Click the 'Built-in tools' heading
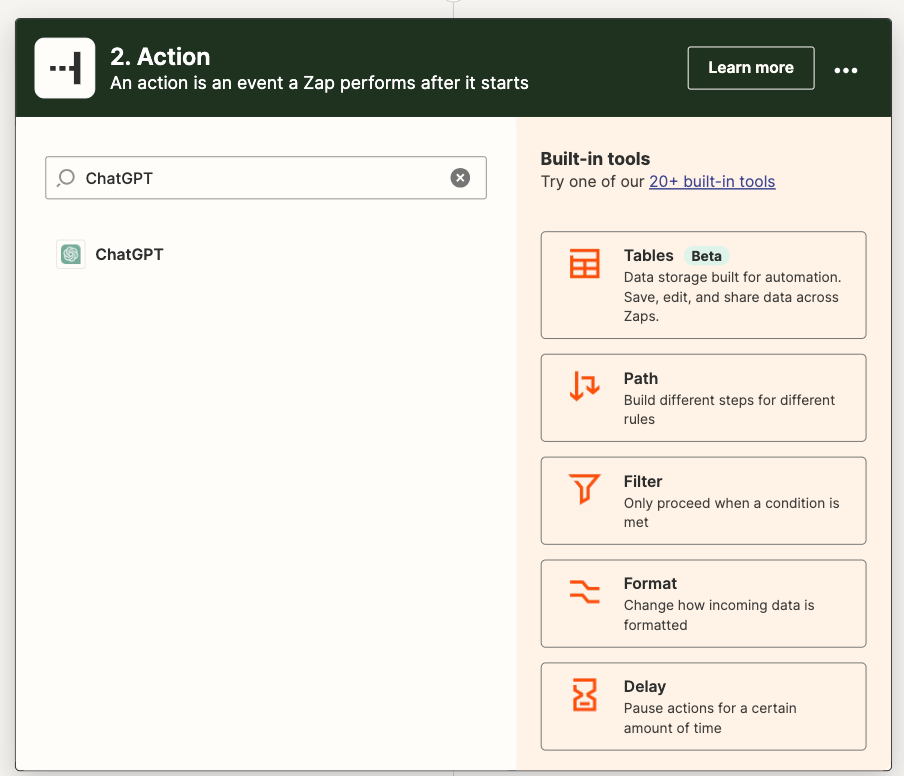The image size is (904, 776). [595, 159]
